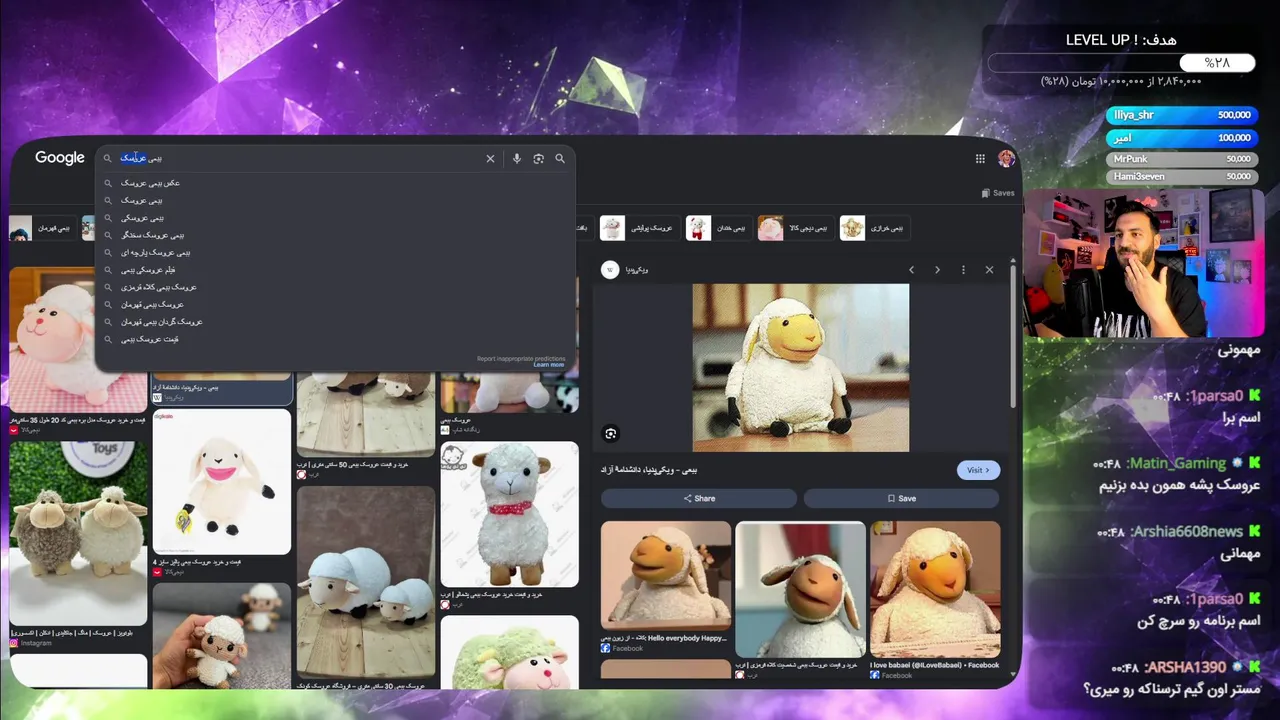Screen dimensions: 1280x720
Task: Click the Wikipedia source icon in preview
Action: (x=610, y=270)
